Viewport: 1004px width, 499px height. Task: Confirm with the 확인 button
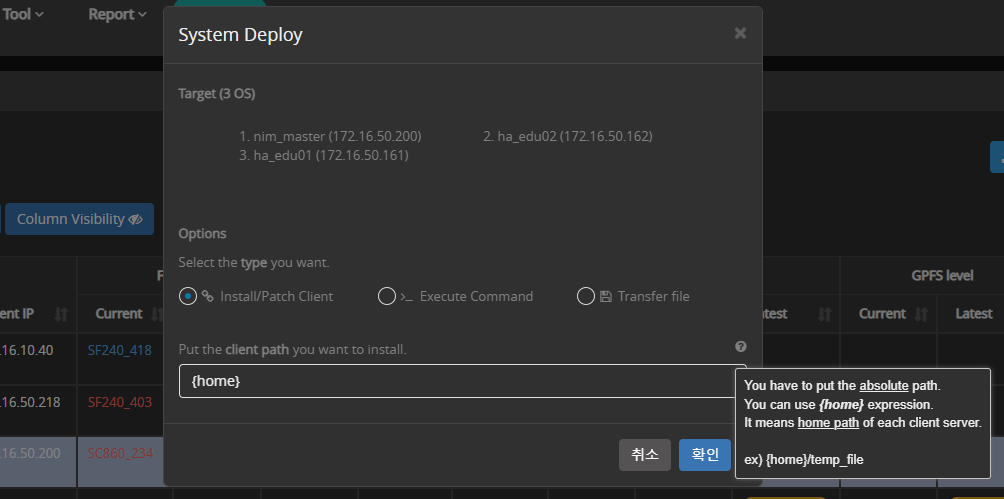705,455
